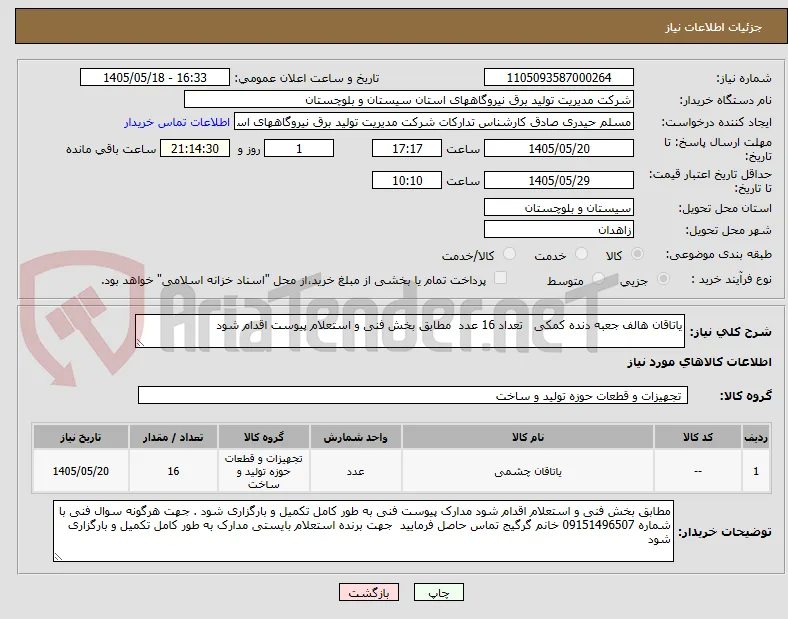Click the validity time 10:10 field
Screen dimensions: 788x619
407,180
